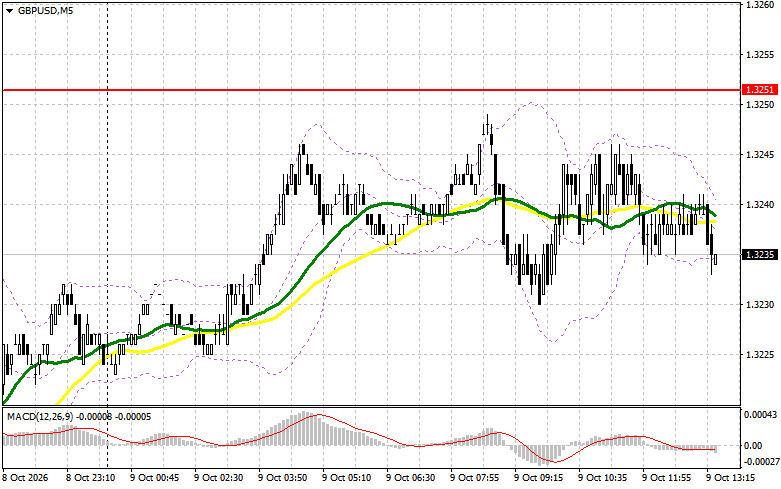The width and height of the screenshot is (781, 489).
Task: Open the chart dropdown arrow beside GBPUSD,M5
Action: (9, 10)
